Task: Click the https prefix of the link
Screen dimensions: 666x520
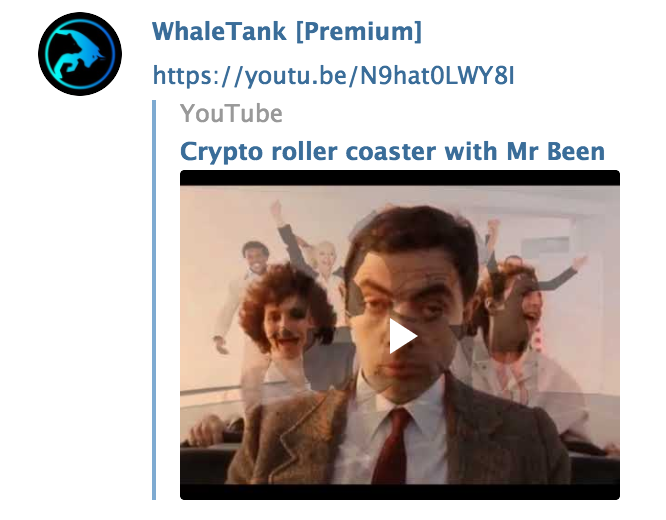Action: [182, 76]
